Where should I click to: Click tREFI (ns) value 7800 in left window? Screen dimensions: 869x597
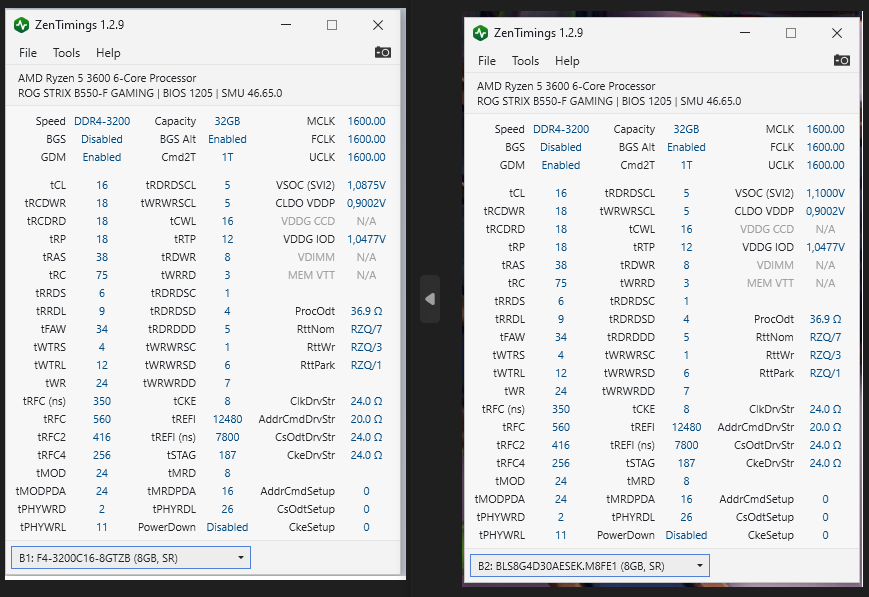coord(227,437)
